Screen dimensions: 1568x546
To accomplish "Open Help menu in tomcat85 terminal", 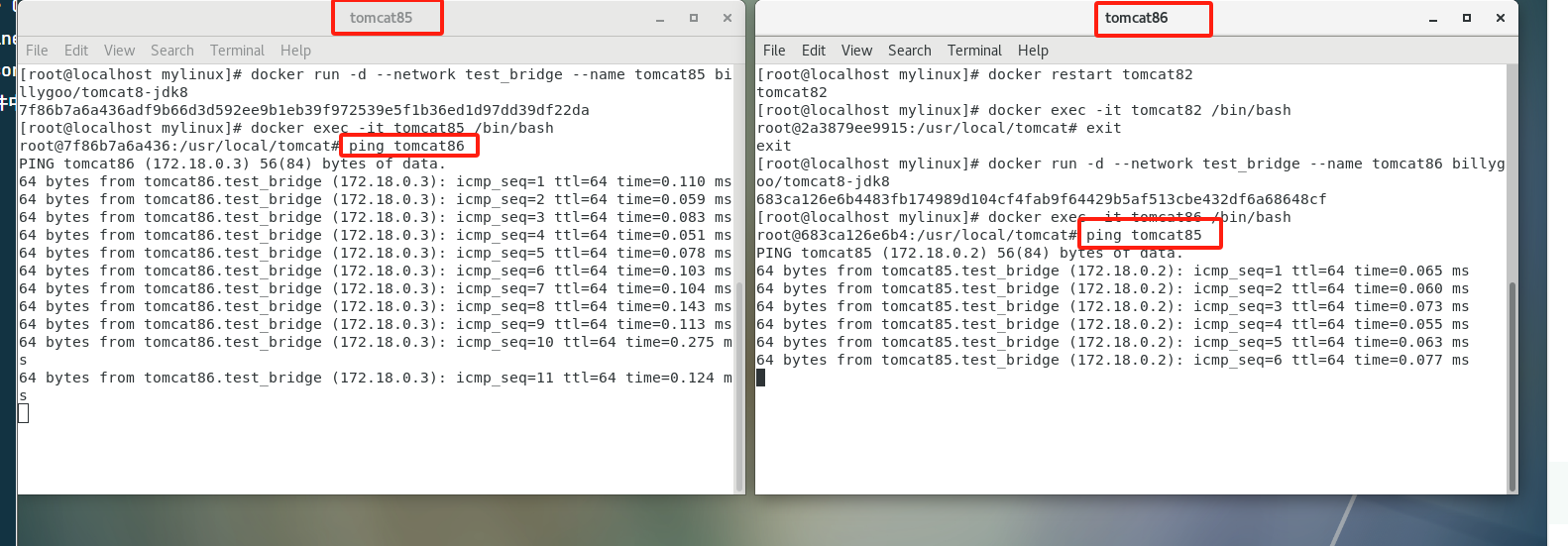I will [x=295, y=51].
